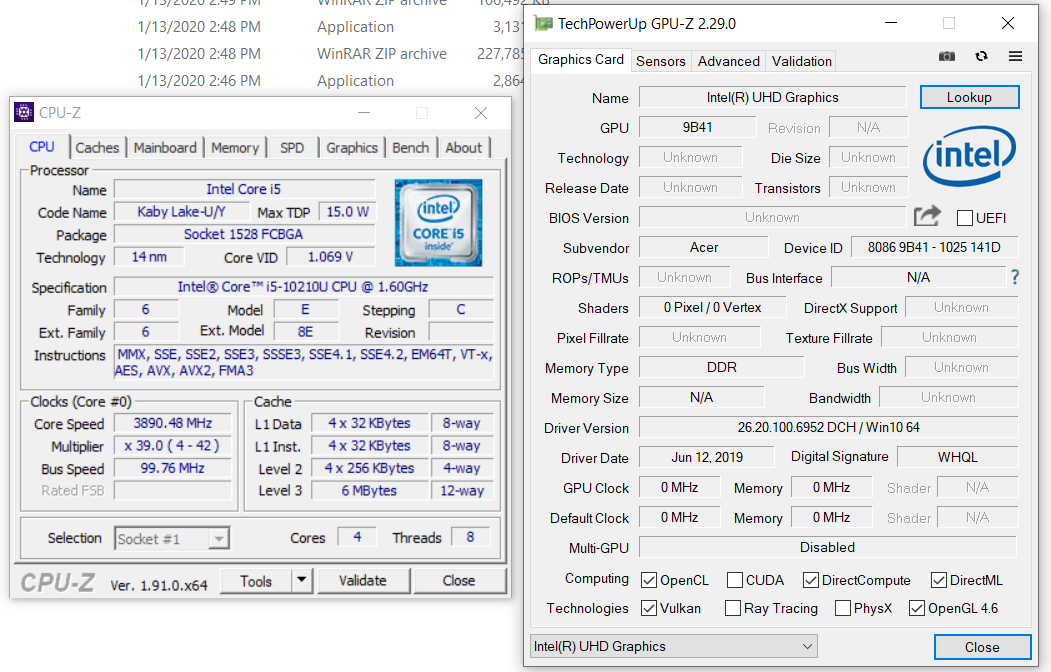Image resolution: width=1051 pixels, height=672 pixels.
Task: Toggle the Ray Tracing checkbox
Action: (x=733, y=608)
